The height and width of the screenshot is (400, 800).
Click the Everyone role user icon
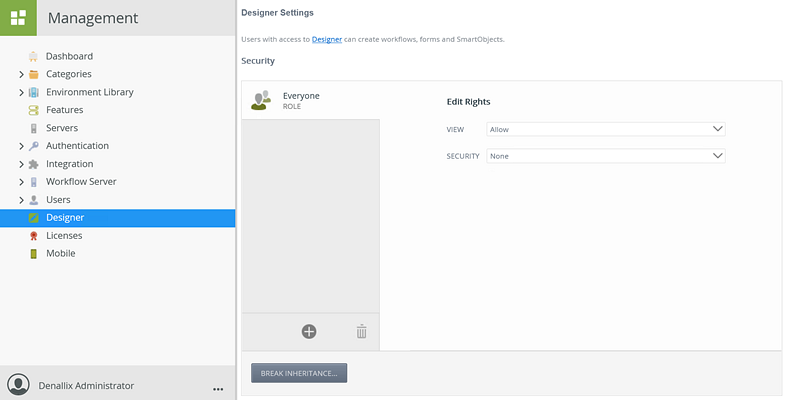(x=261, y=100)
